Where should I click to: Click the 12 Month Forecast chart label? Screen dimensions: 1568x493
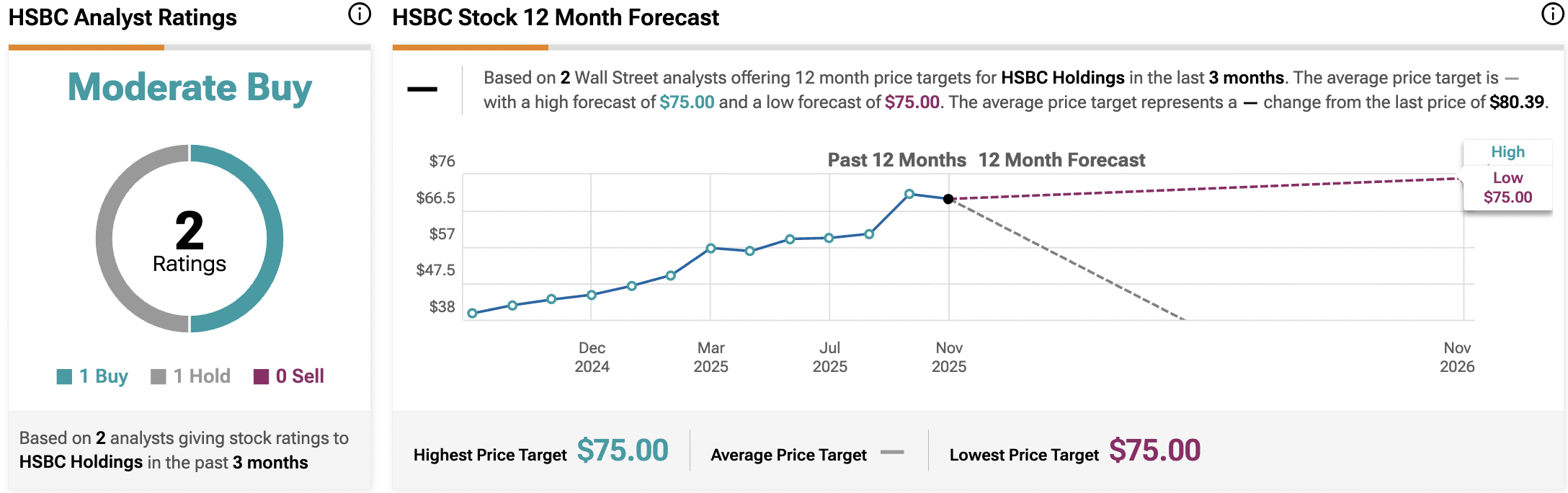[1061, 160]
